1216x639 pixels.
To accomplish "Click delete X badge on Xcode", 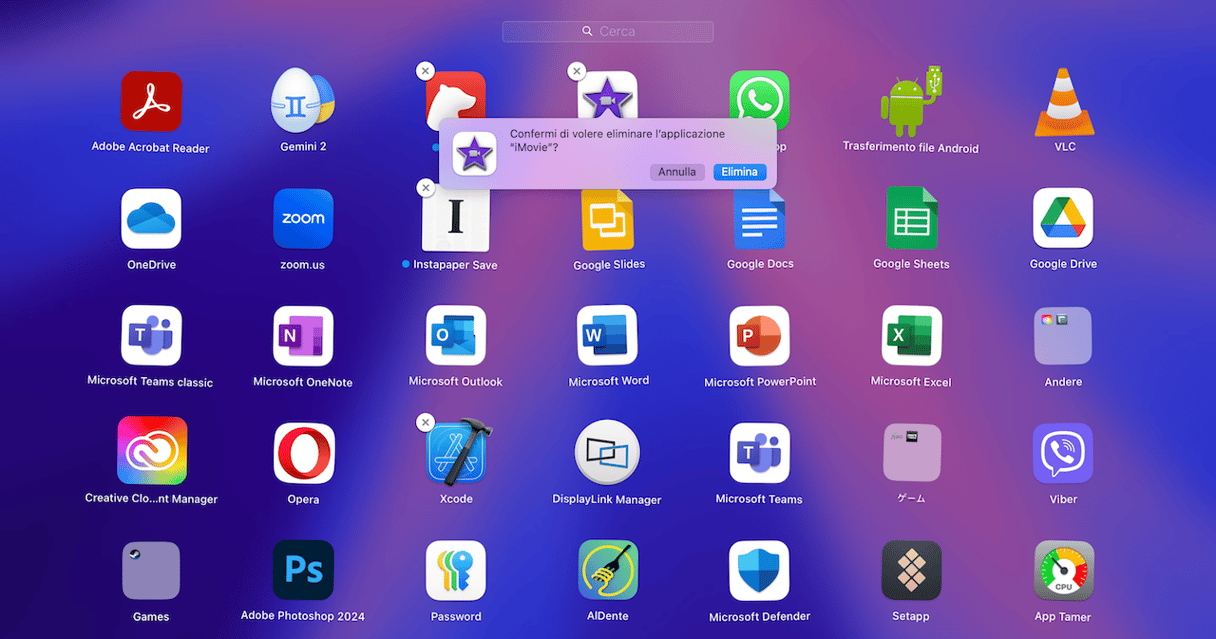I will 425,423.
